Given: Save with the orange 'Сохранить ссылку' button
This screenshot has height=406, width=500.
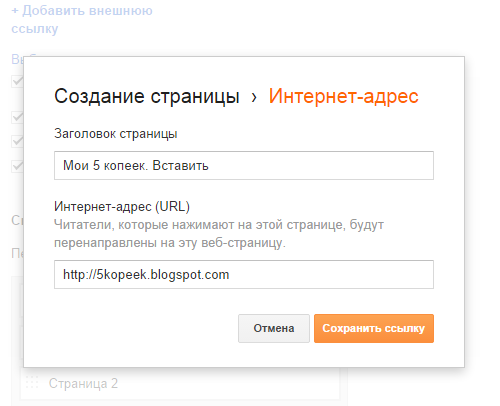Looking at the screenshot, I should coord(374,328).
